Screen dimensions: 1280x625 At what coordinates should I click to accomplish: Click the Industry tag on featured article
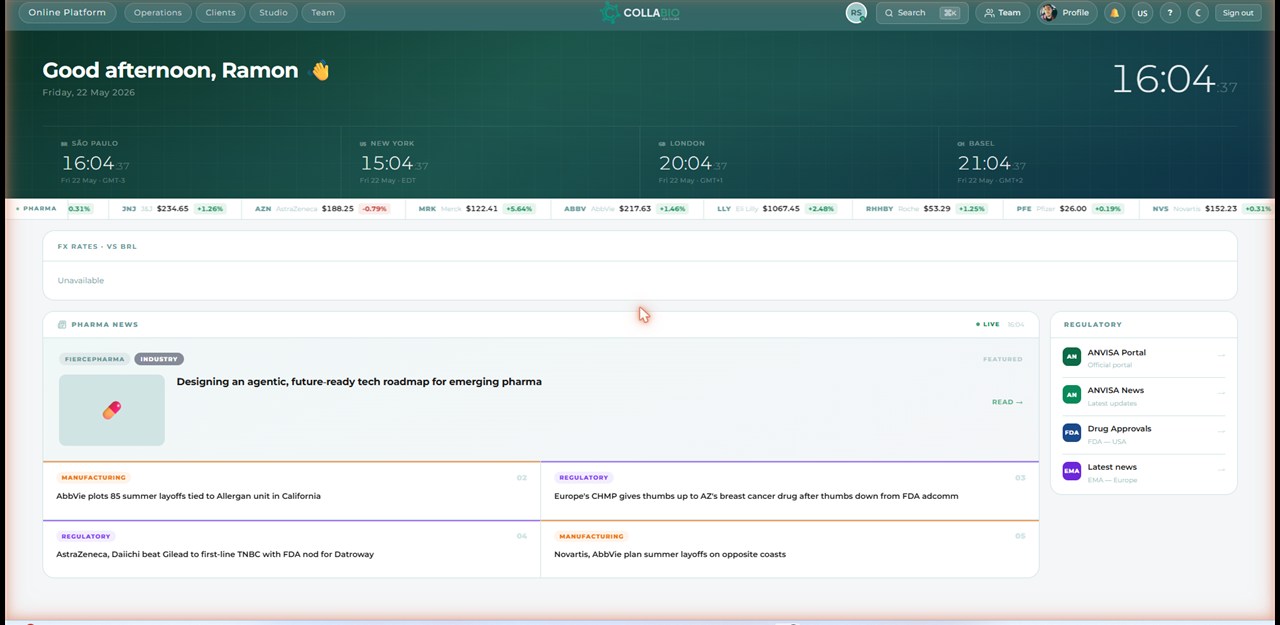(x=159, y=359)
